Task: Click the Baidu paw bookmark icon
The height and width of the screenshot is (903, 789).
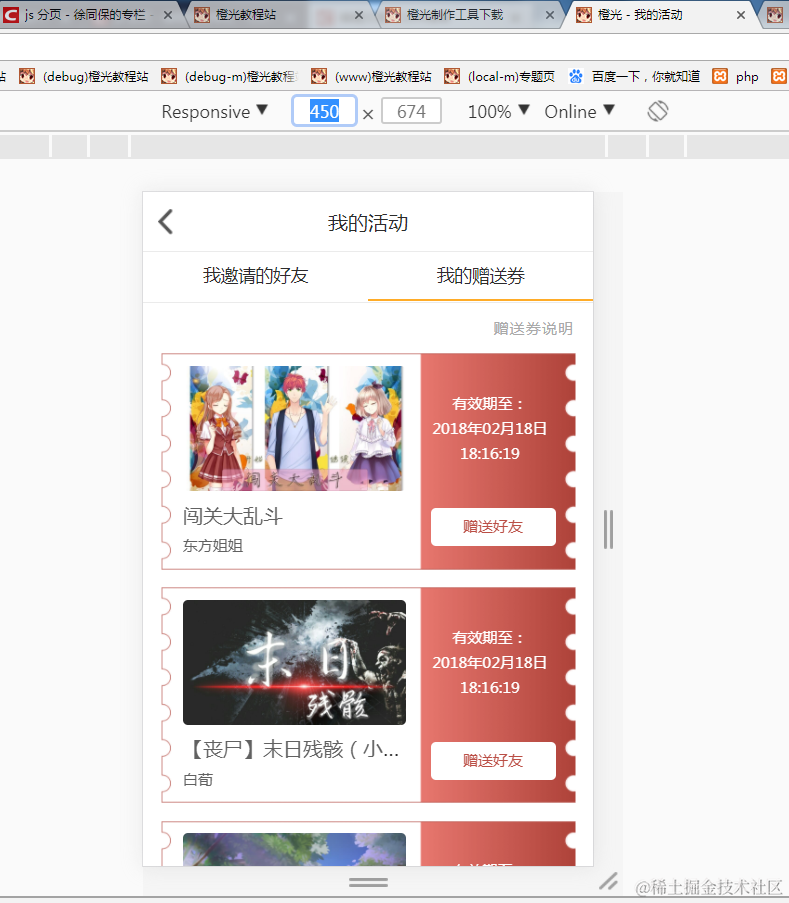Action: pos(575,76)
